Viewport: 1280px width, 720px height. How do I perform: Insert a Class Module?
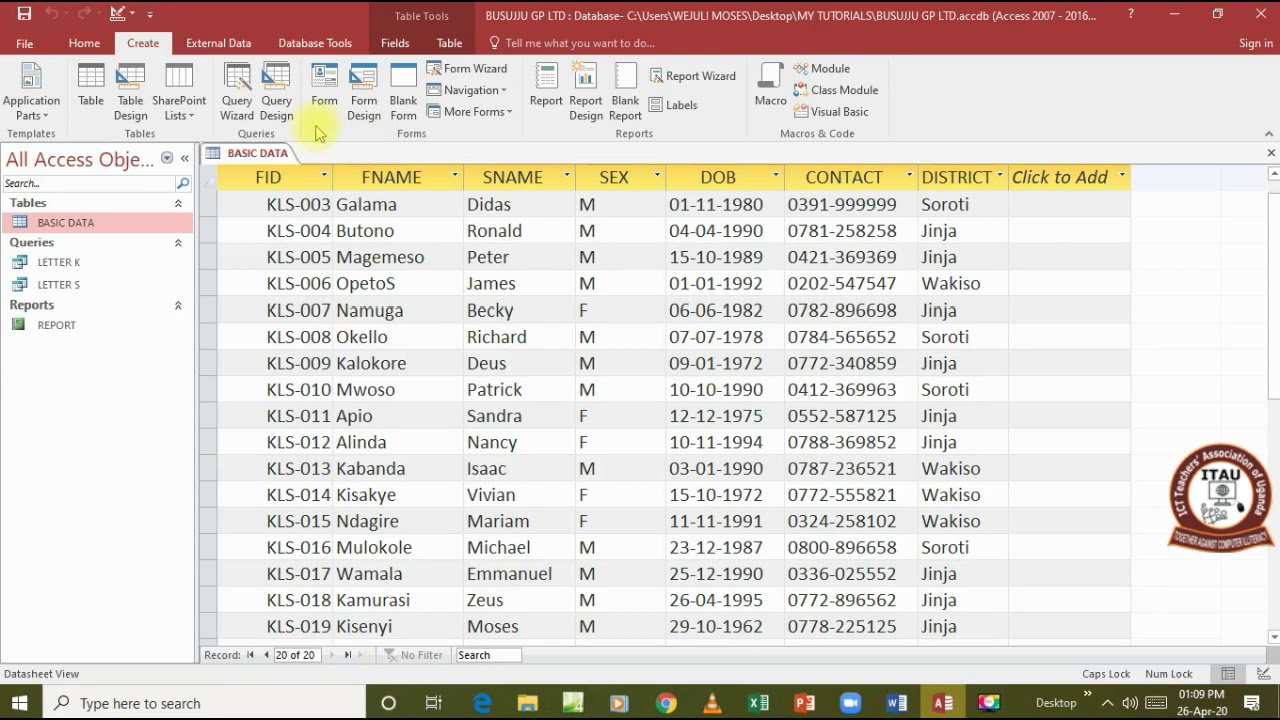coord(836,90)
